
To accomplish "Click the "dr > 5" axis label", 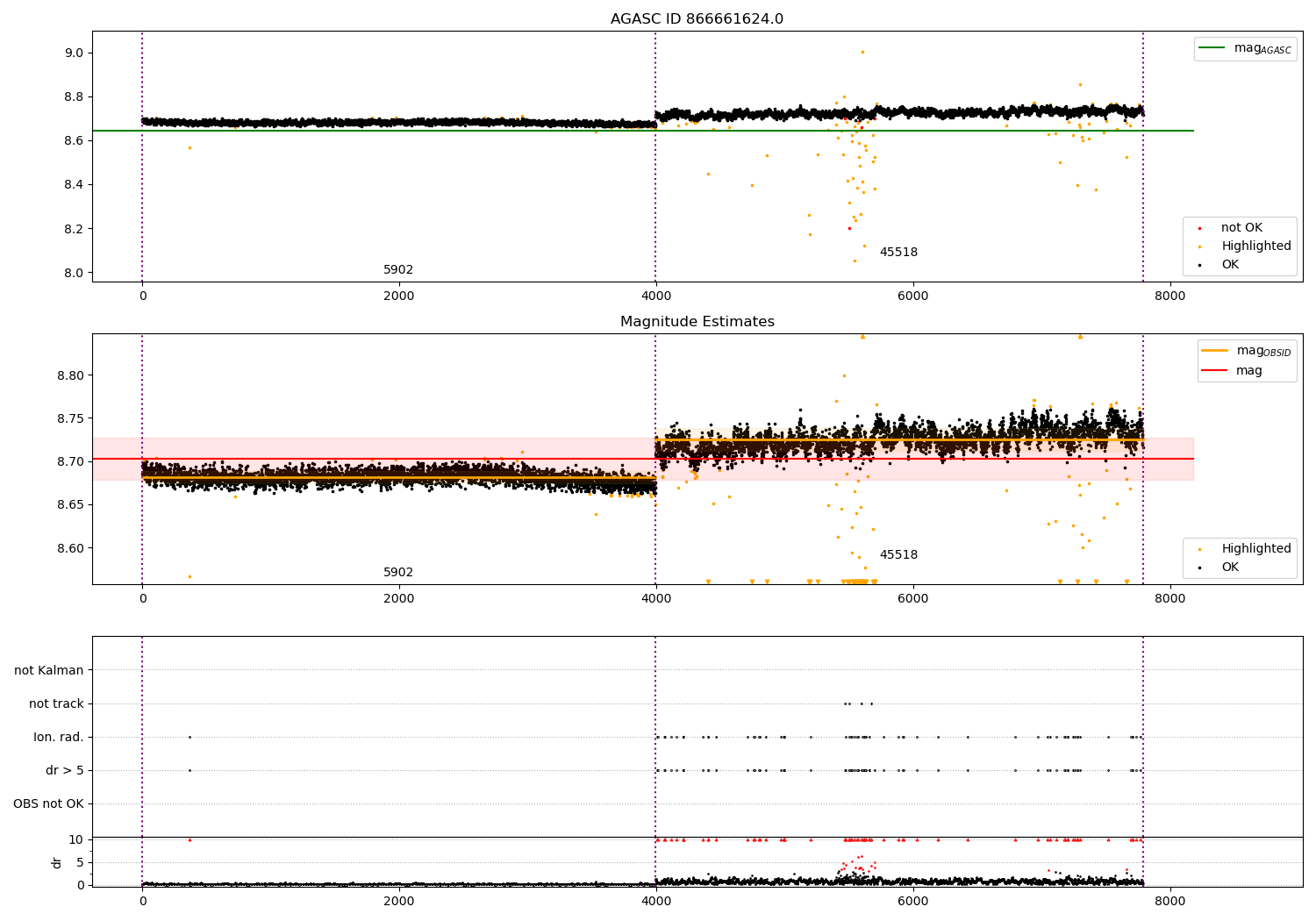I will (65, 770).
